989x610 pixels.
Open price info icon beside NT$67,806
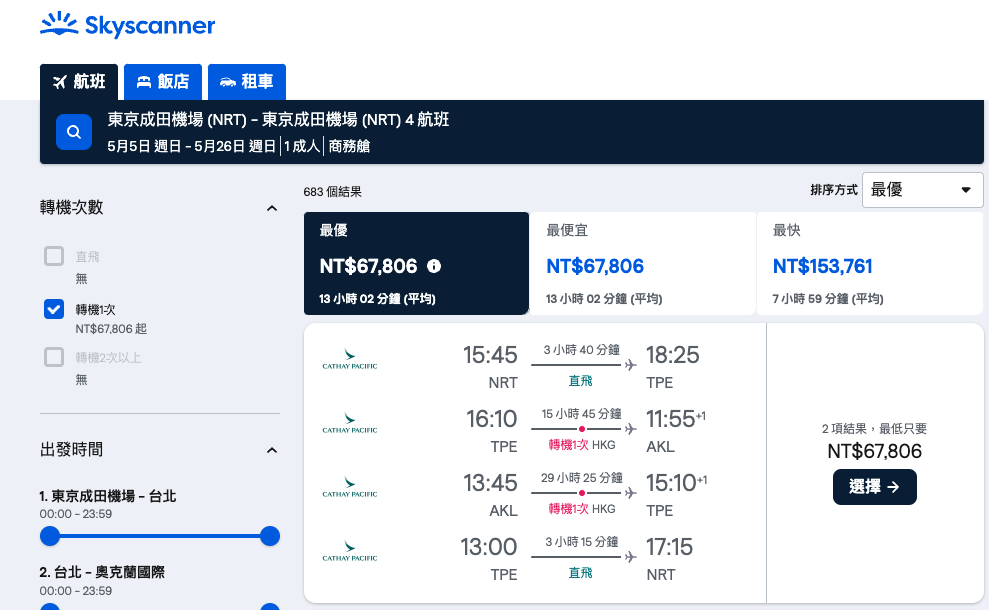pyautogui.click(x=434, y=266)
